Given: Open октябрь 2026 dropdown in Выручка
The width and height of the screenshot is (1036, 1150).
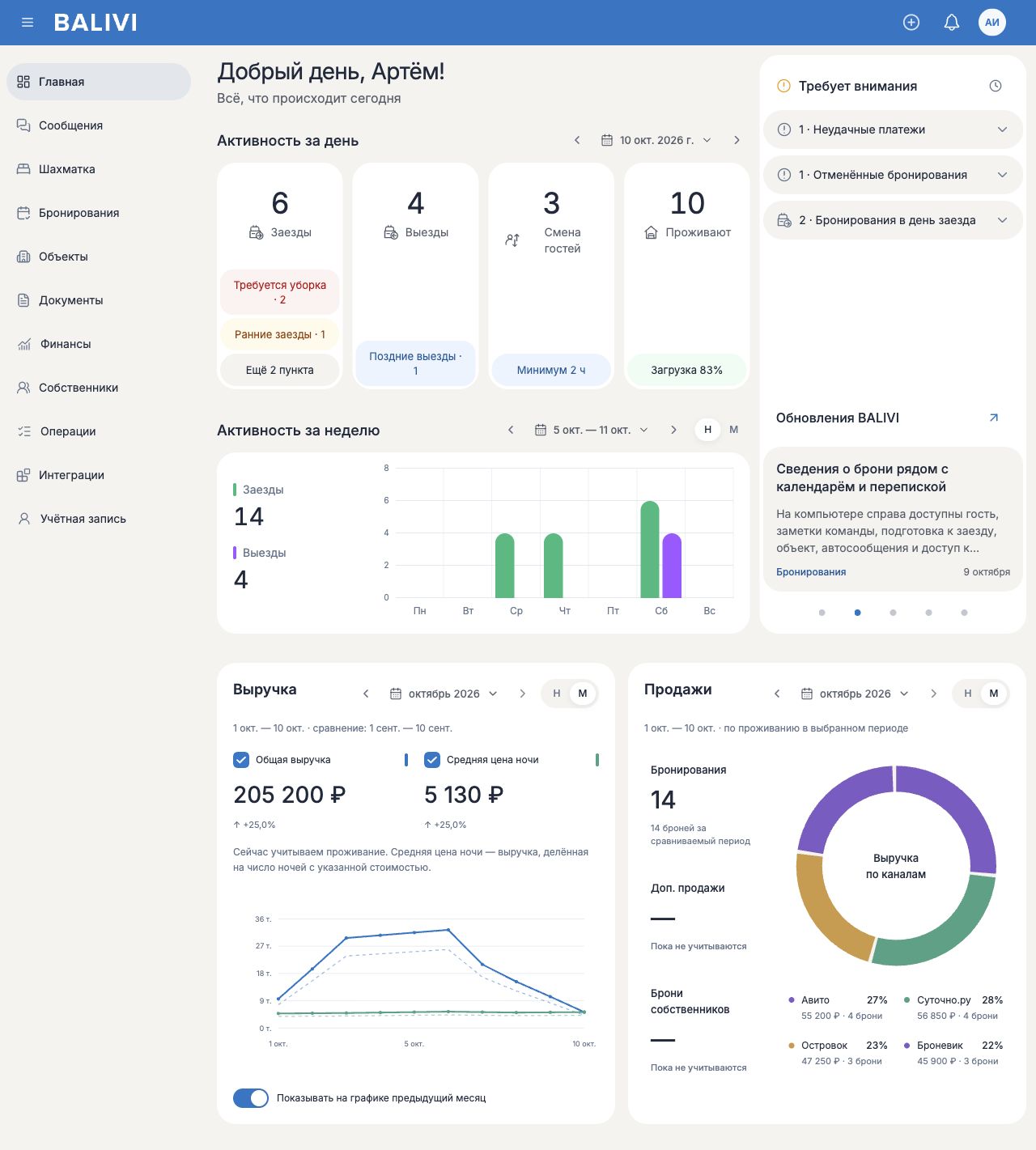Looking at the screenshot, I should tap(444, 694).
